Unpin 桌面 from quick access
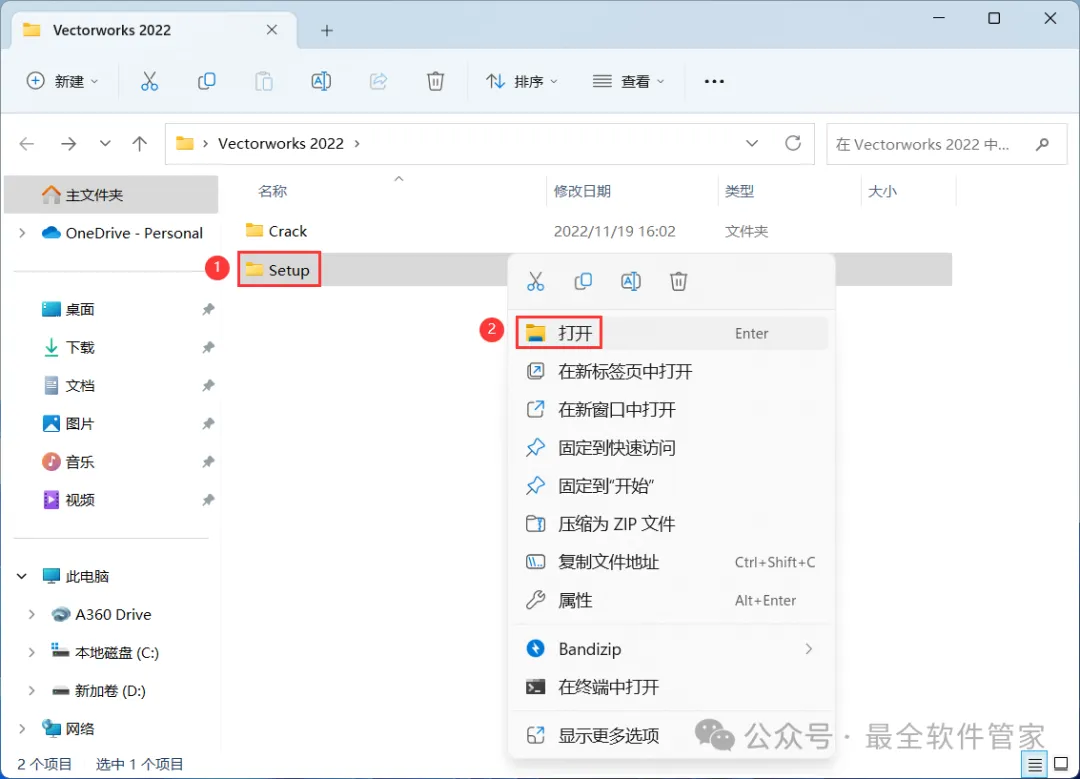Screen dimensions: 1080x779 [208, 309]
